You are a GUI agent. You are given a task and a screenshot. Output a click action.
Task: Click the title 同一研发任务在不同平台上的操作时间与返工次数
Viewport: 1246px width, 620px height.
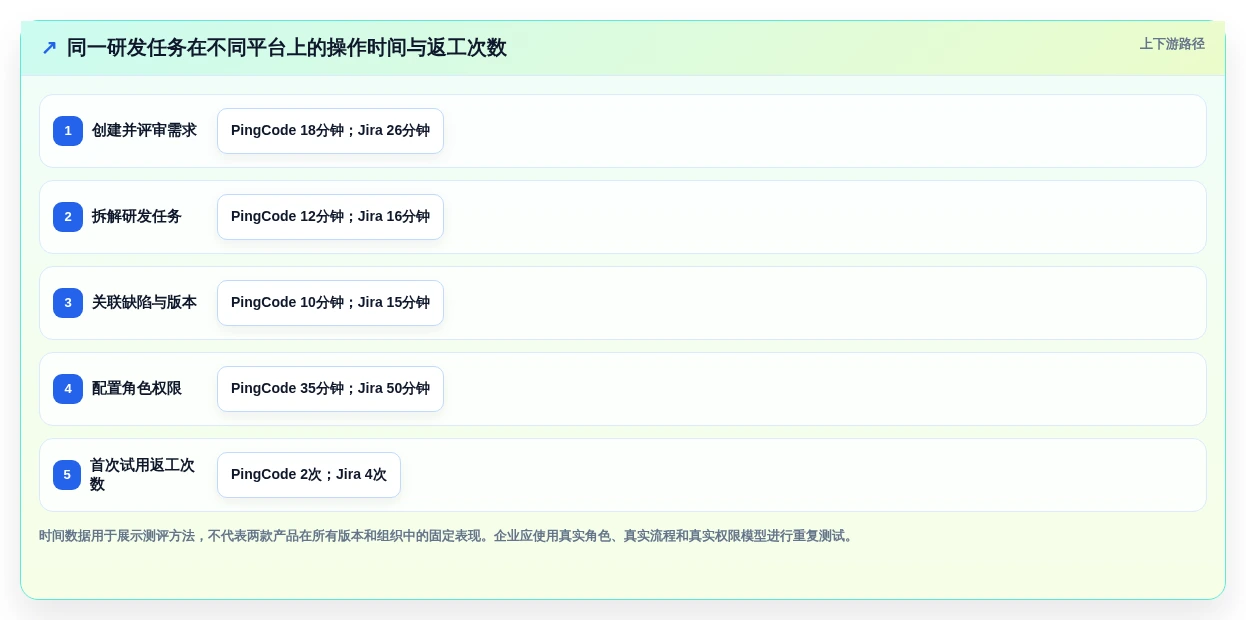(287, 48)
